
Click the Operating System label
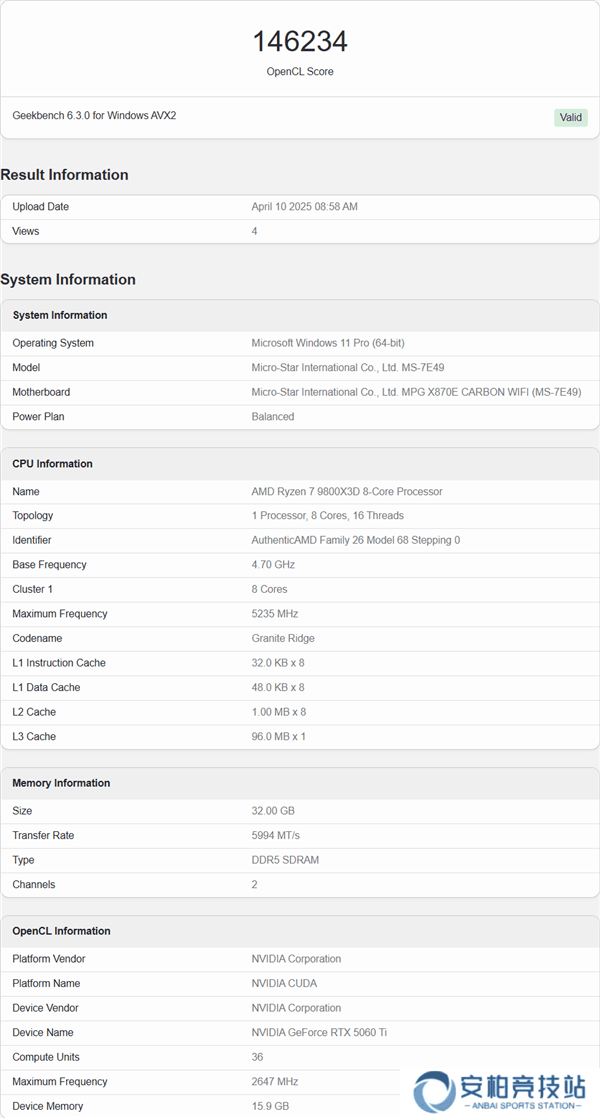coord(53,343)
